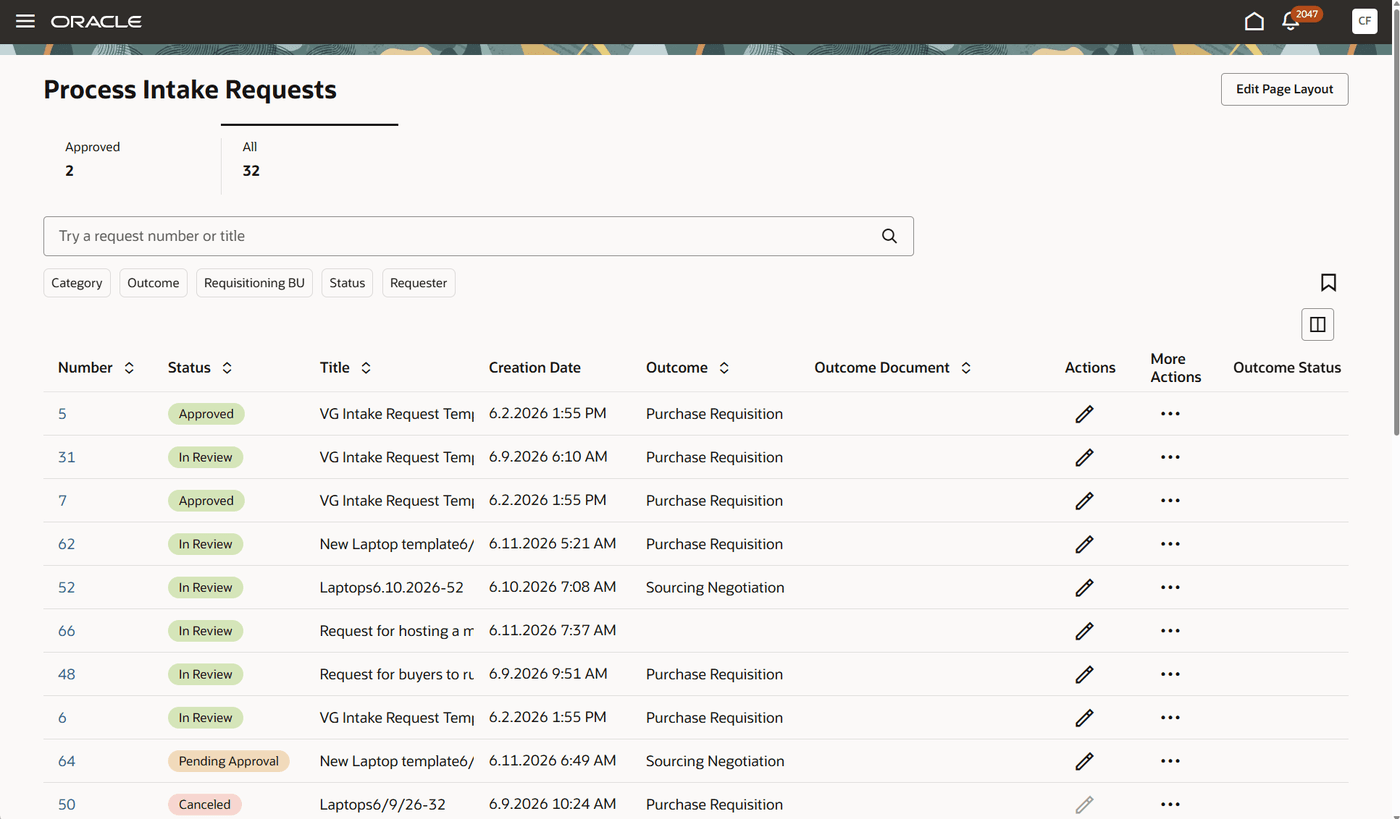Open request number 64 link
1400x819 pixels.
tap(66, 761)
